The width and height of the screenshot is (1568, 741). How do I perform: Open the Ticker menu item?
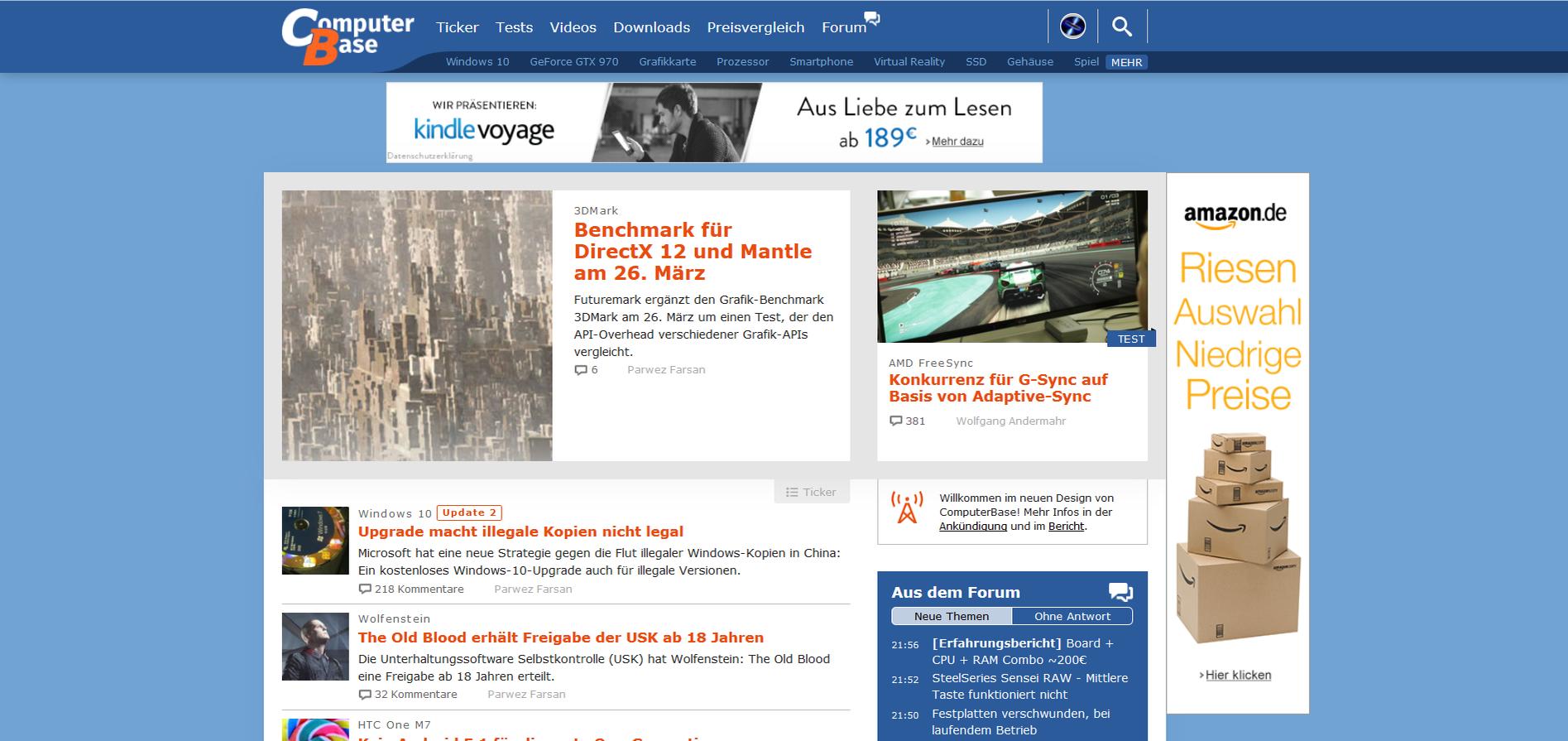[458, 27]
